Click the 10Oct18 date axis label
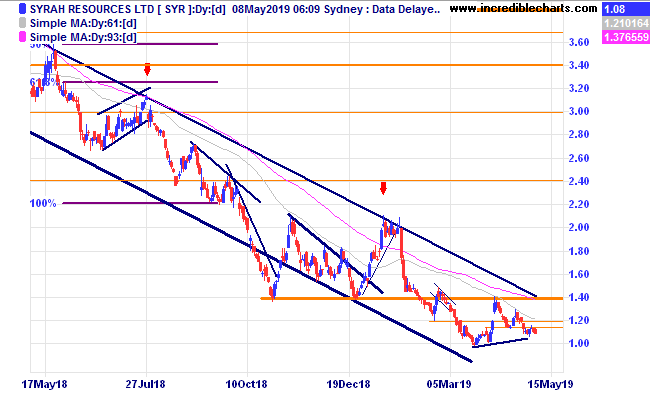The image size is (651, 395). tap(246, 384)
